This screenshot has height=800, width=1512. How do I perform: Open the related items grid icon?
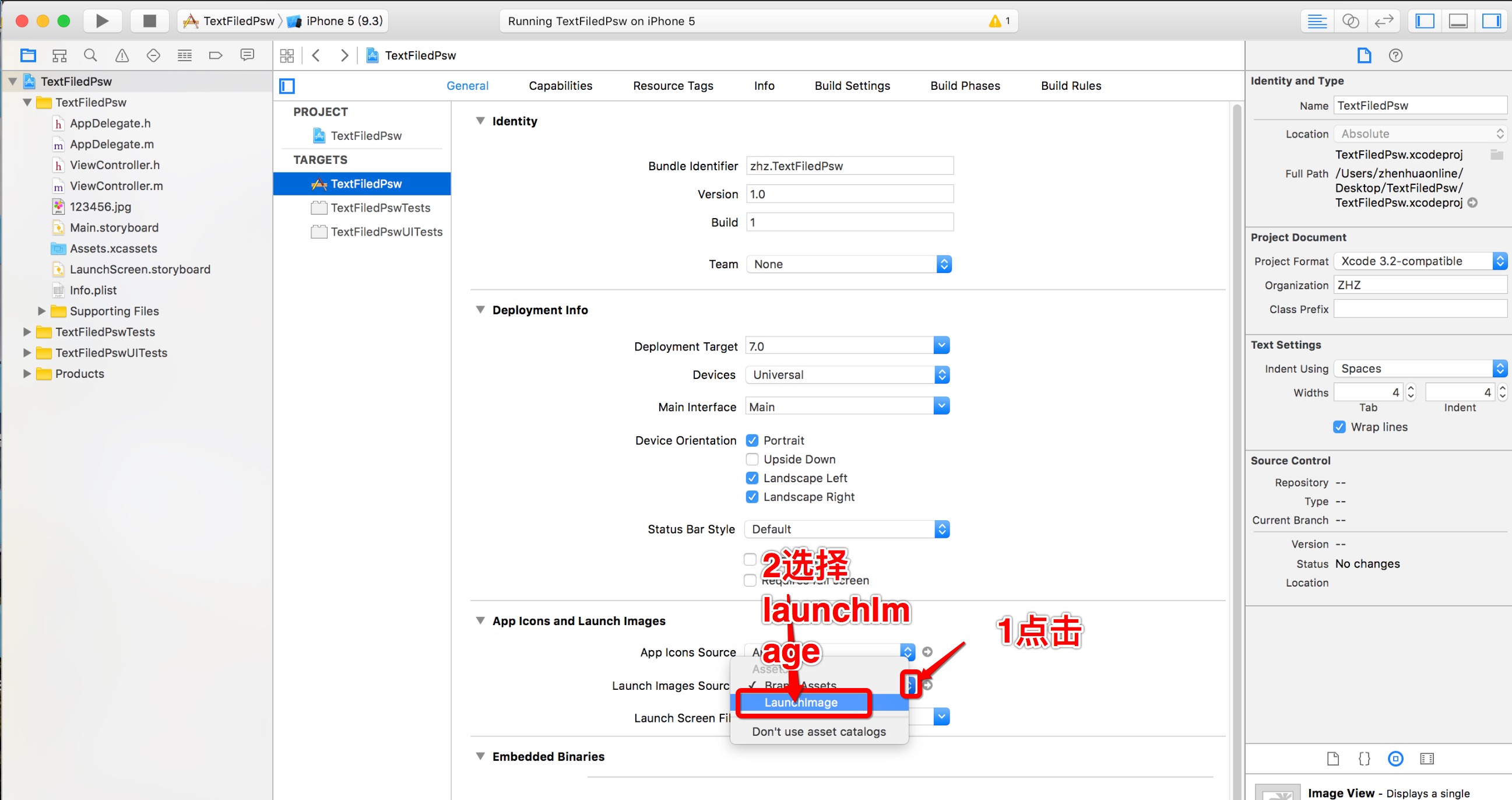point(287,56)
